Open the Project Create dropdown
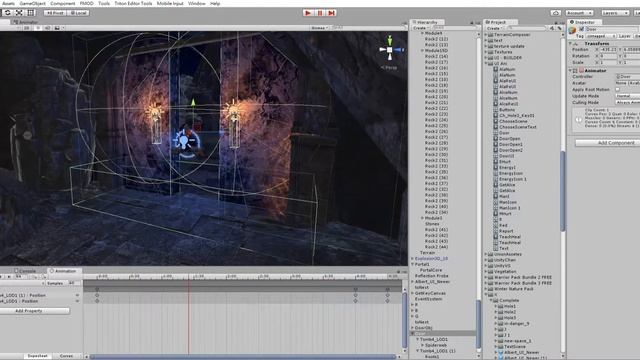Viewport: 640px width, 360px height. coord(494,28)
